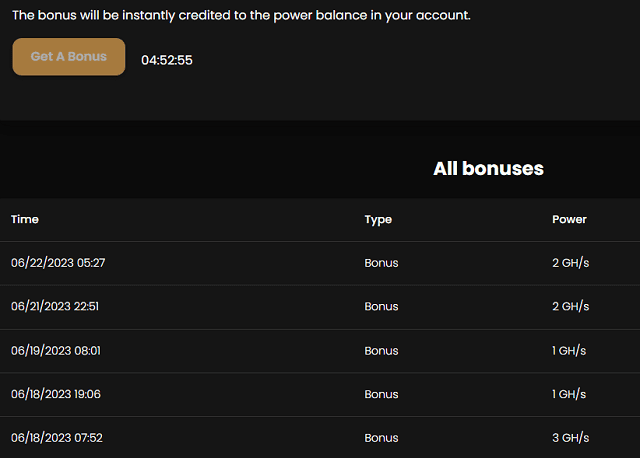
Task: Open the 06/21/2023 22:51 bonus row
Action: click(x=320, y=307)
